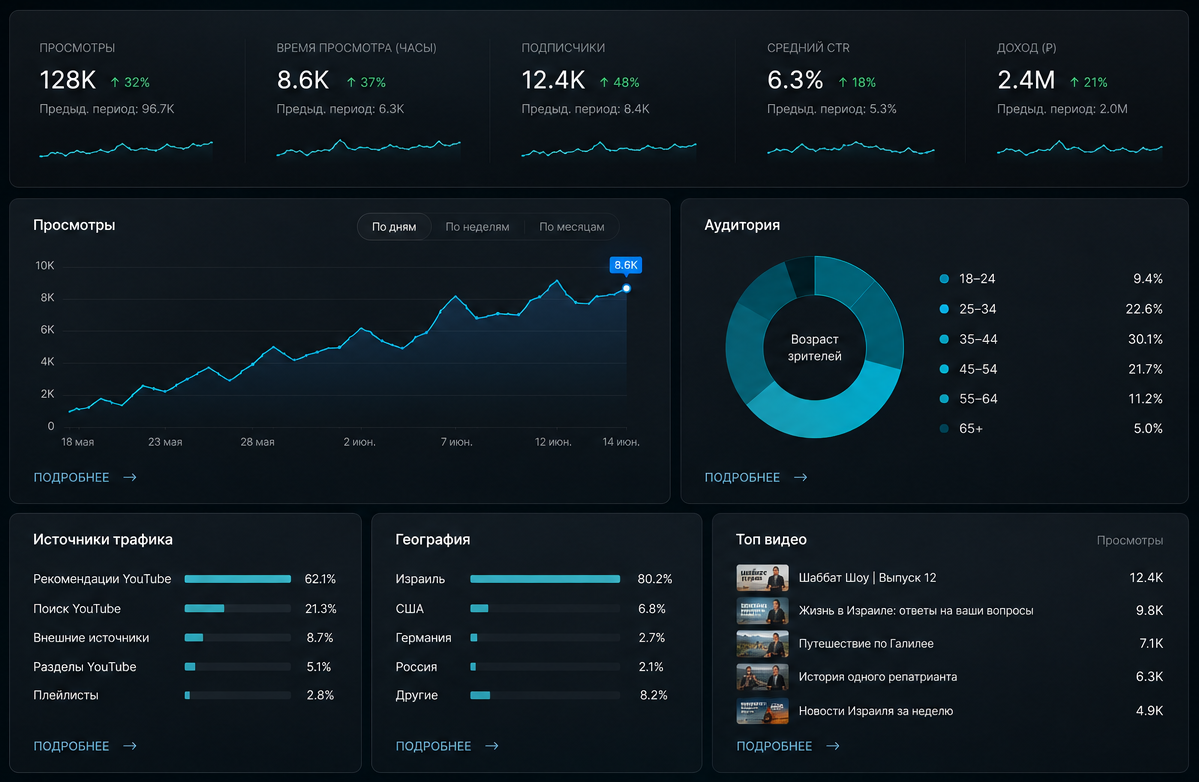The image size is (1199, 782).
Task: Click the 'Просмотры' column header in Топ видео
Action: [x=1129, y=540]
